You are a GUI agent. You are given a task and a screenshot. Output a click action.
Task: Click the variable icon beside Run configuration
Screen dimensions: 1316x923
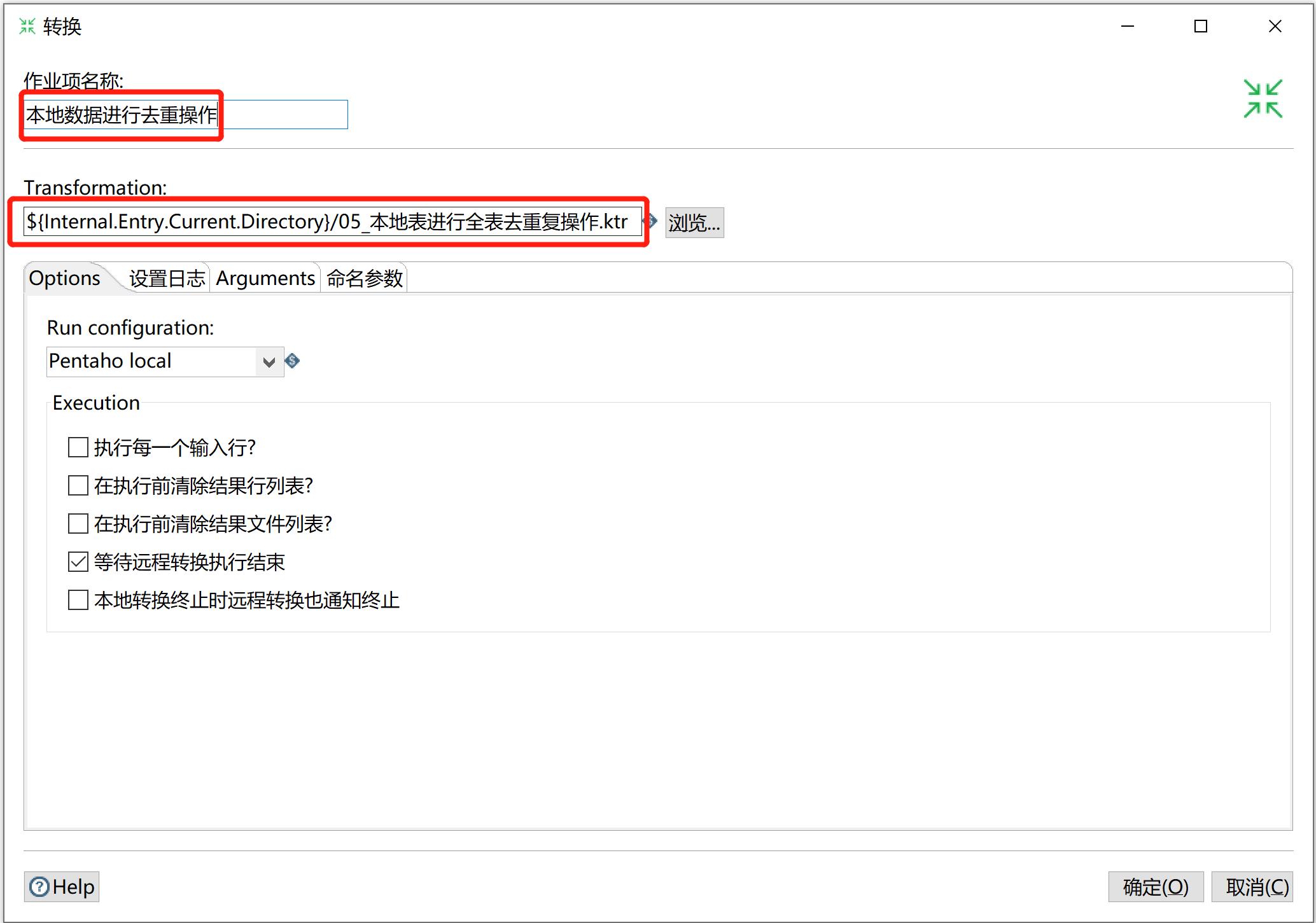292,361
